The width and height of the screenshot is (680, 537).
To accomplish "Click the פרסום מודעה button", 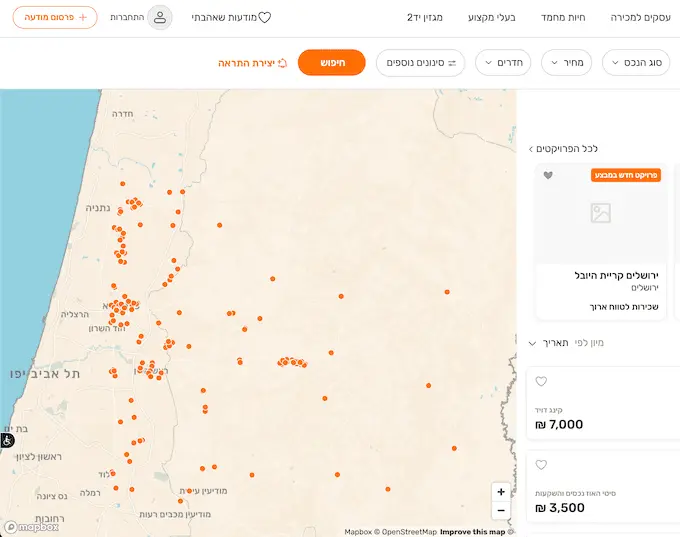I will point(55,17).
